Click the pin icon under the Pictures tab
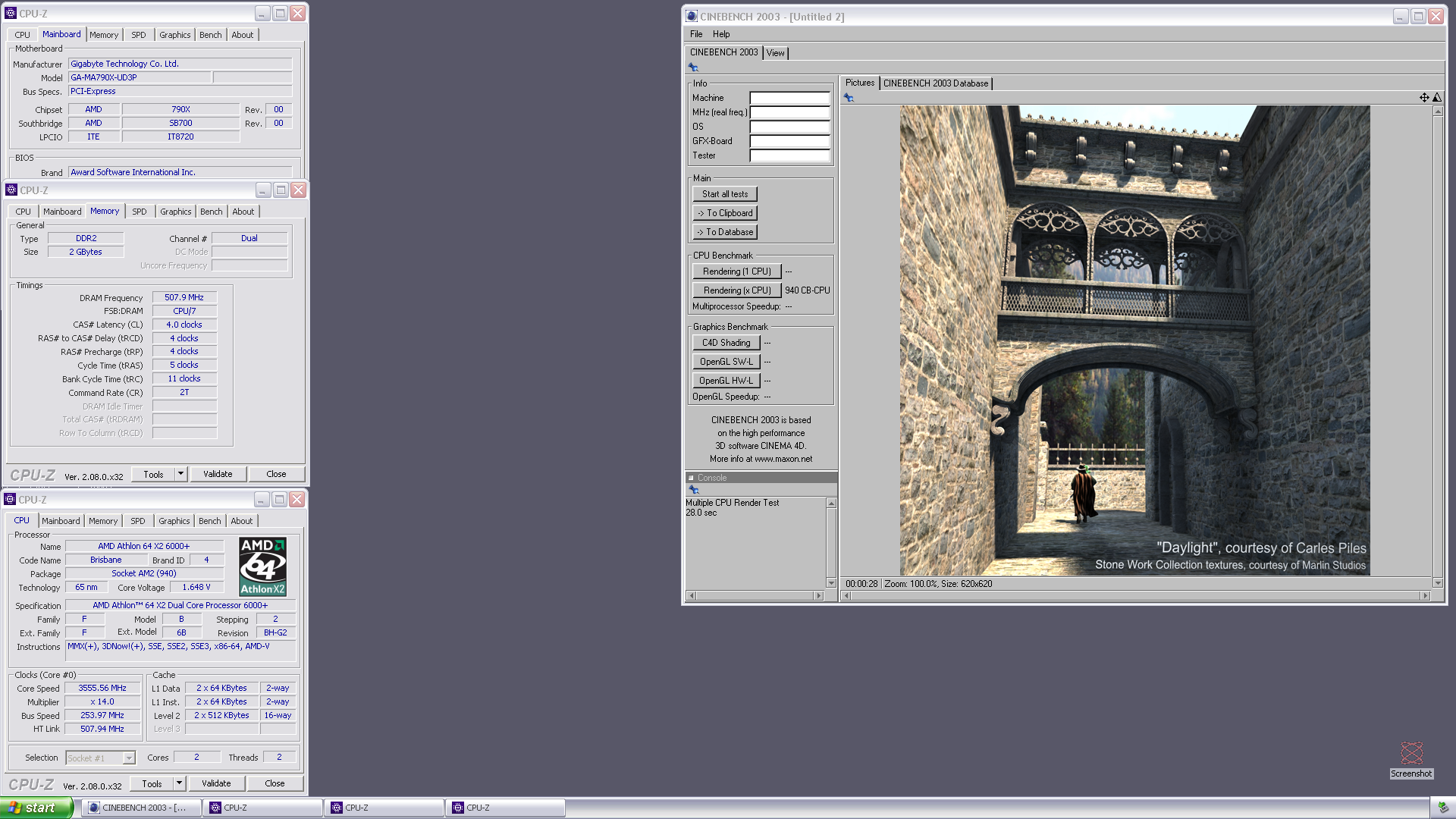This screenshot has width=1456, height=819. pos(849,98)
